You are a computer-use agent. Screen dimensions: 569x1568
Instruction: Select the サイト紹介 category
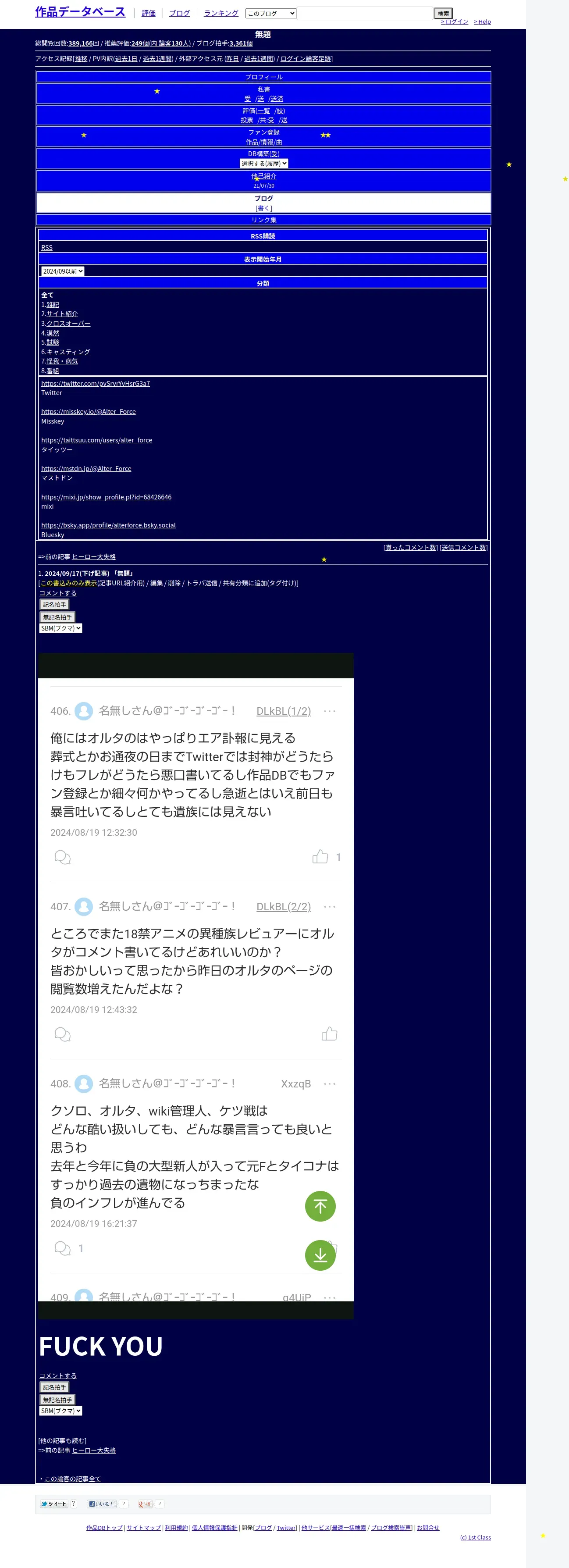tap(62, 314)
